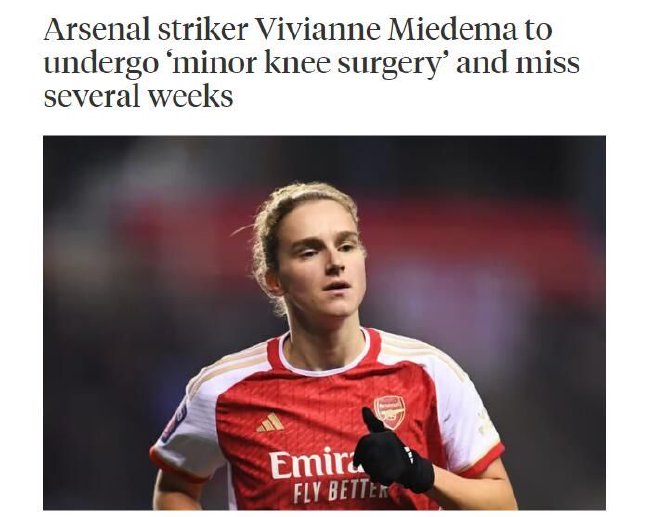
Task: Click 'several weeks' in the headline
Action: pyautogui.click(x=137, y=99)
